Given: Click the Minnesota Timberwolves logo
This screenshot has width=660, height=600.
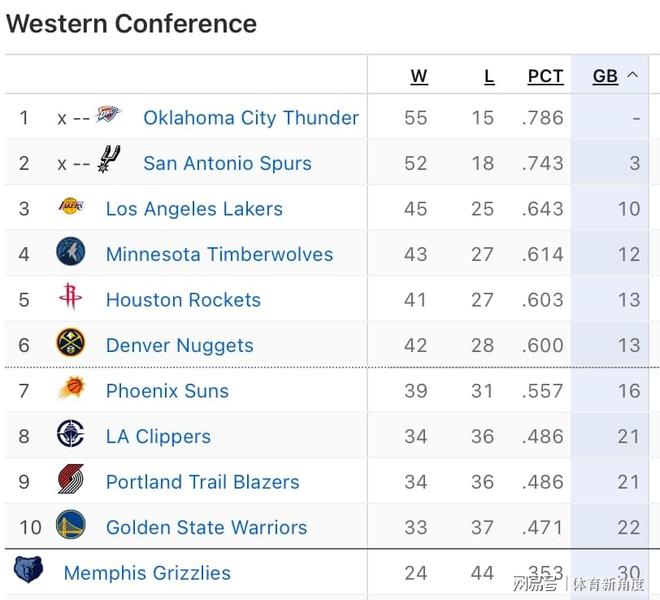Looking at the screenshot, I should click(x=71, y=252).
